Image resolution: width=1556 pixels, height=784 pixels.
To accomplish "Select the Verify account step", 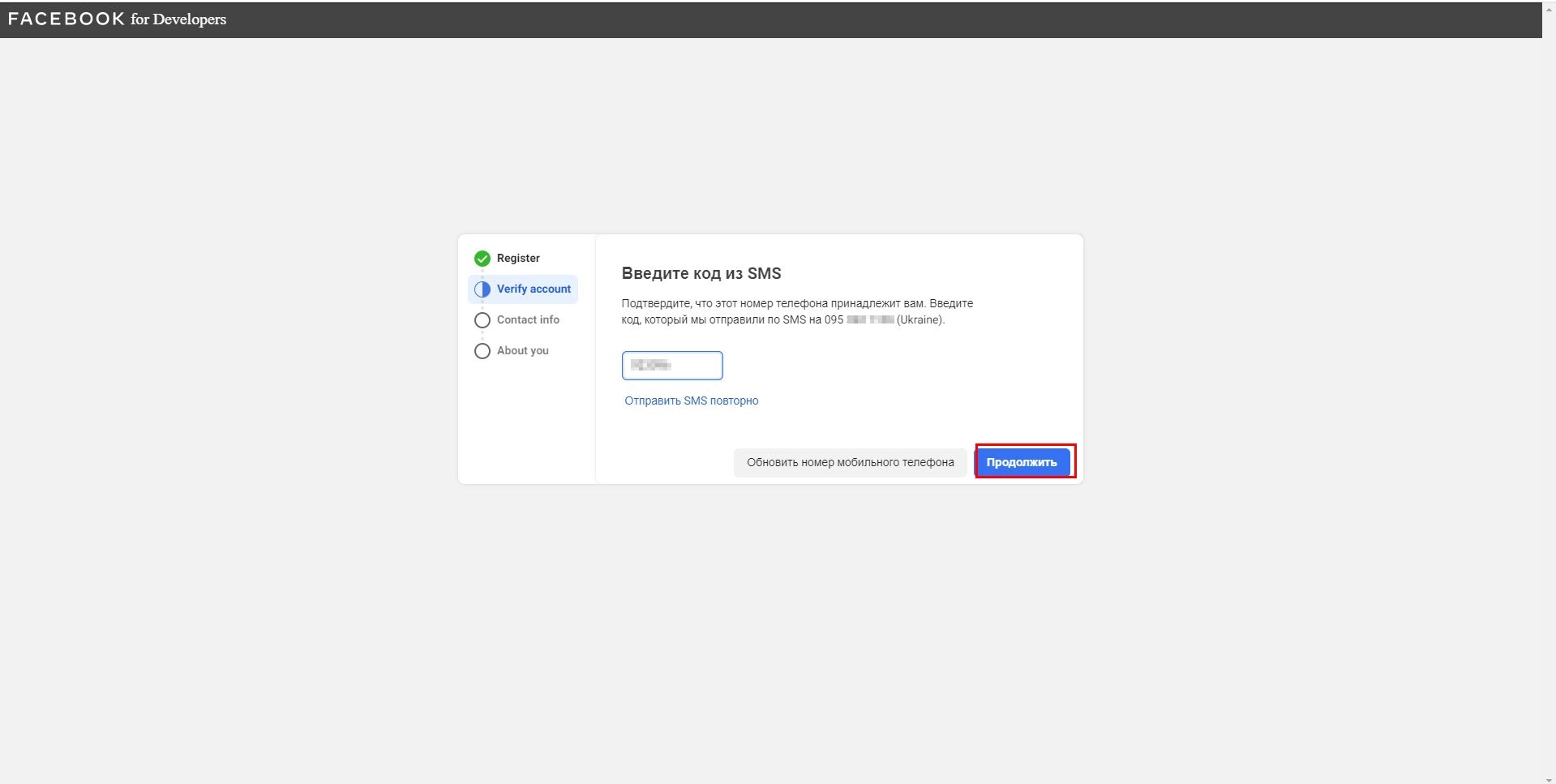I will coord(523,289).
